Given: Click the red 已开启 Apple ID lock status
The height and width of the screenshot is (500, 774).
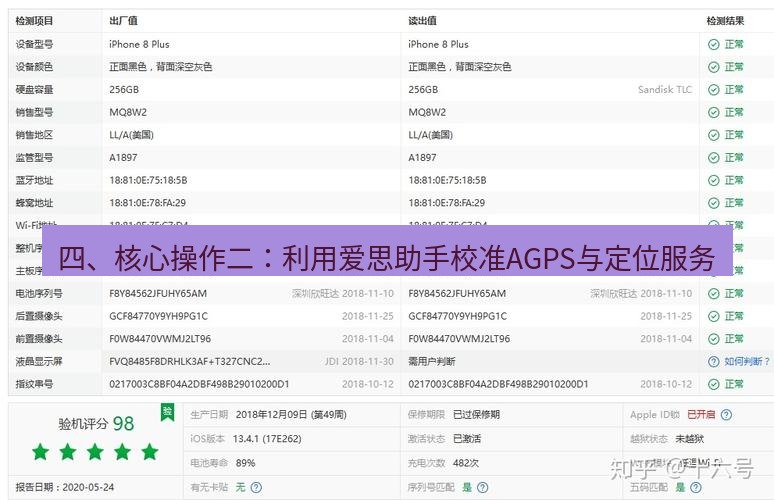Looking at the screenshot, I should pyautogui.click(x=701, y=415).
